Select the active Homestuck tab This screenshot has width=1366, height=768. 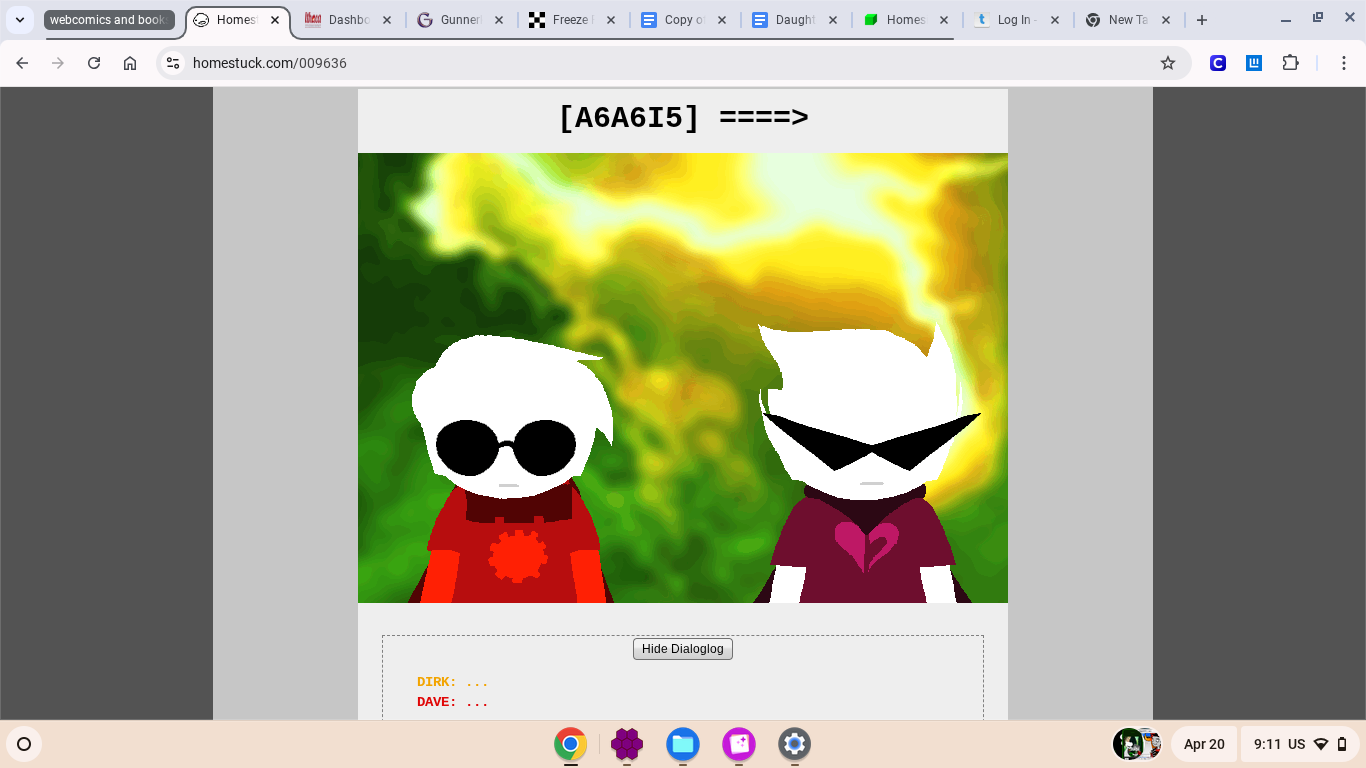tap(238, 20)
